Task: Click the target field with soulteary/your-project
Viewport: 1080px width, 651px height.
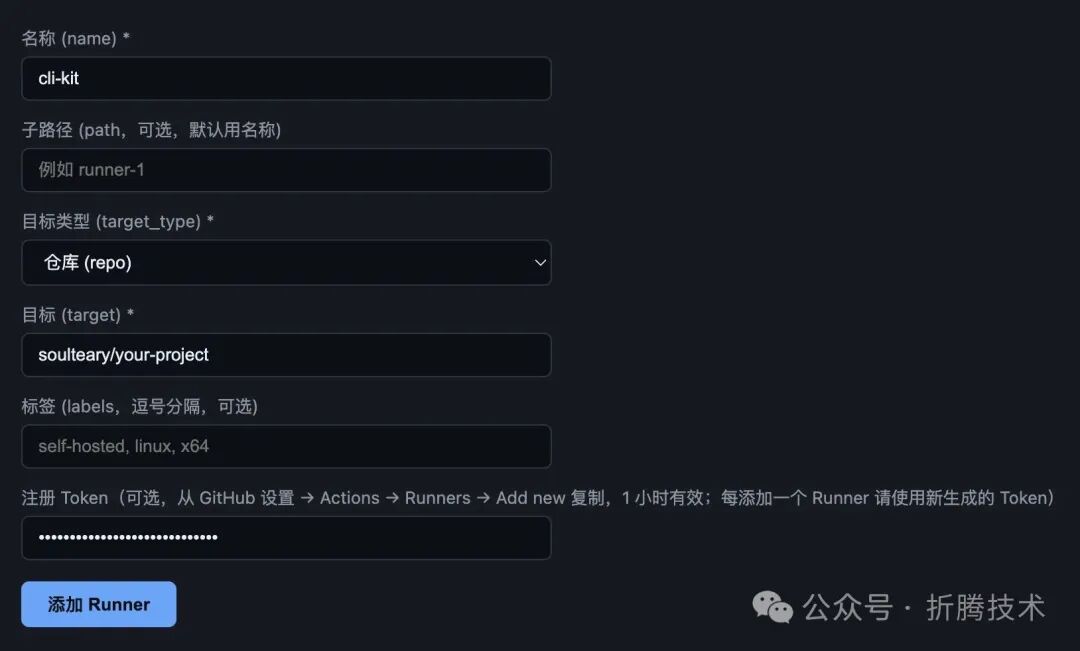Action: coord(287,354)
